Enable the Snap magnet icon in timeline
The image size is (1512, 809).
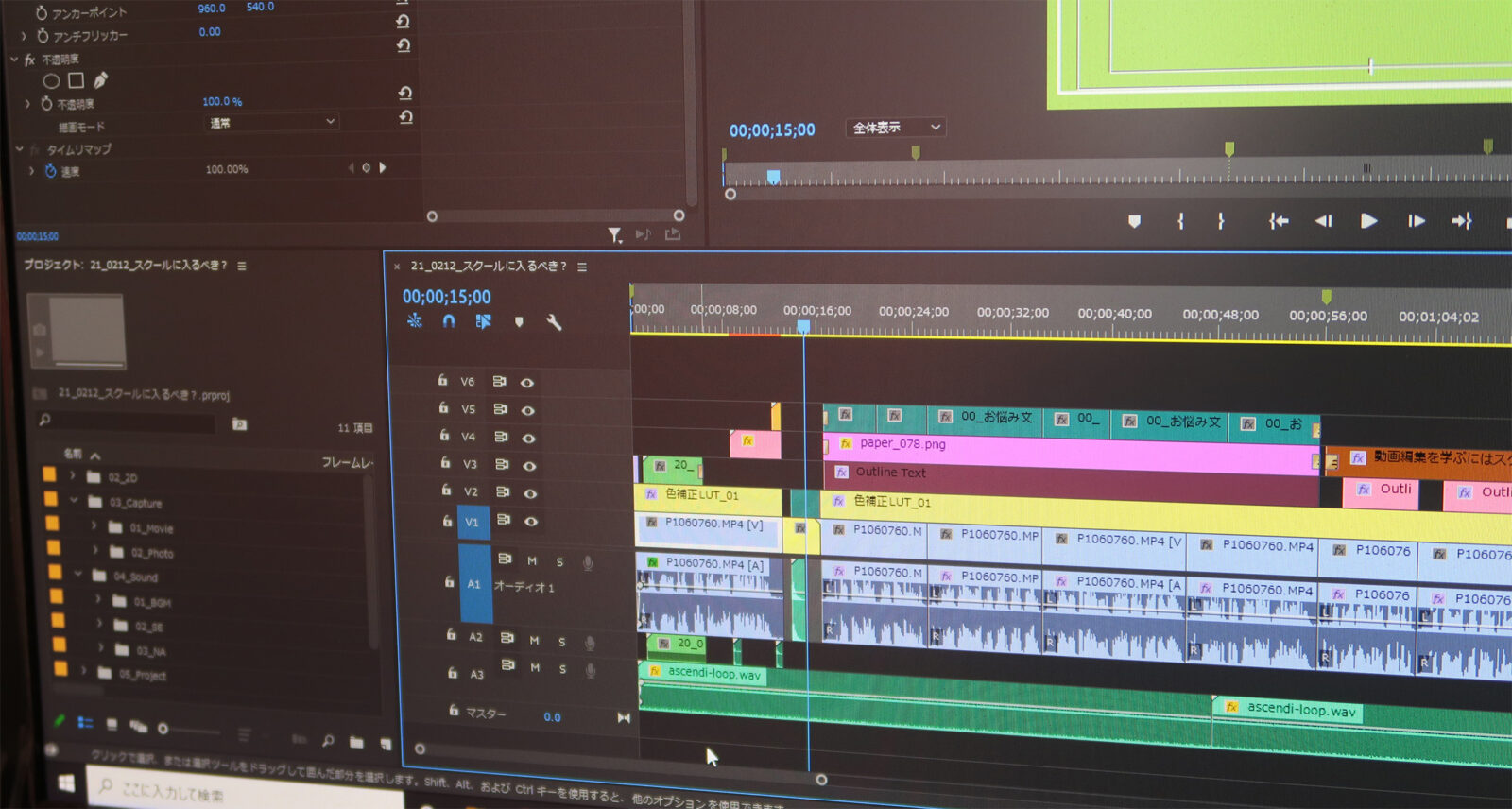tap(449, 321)
